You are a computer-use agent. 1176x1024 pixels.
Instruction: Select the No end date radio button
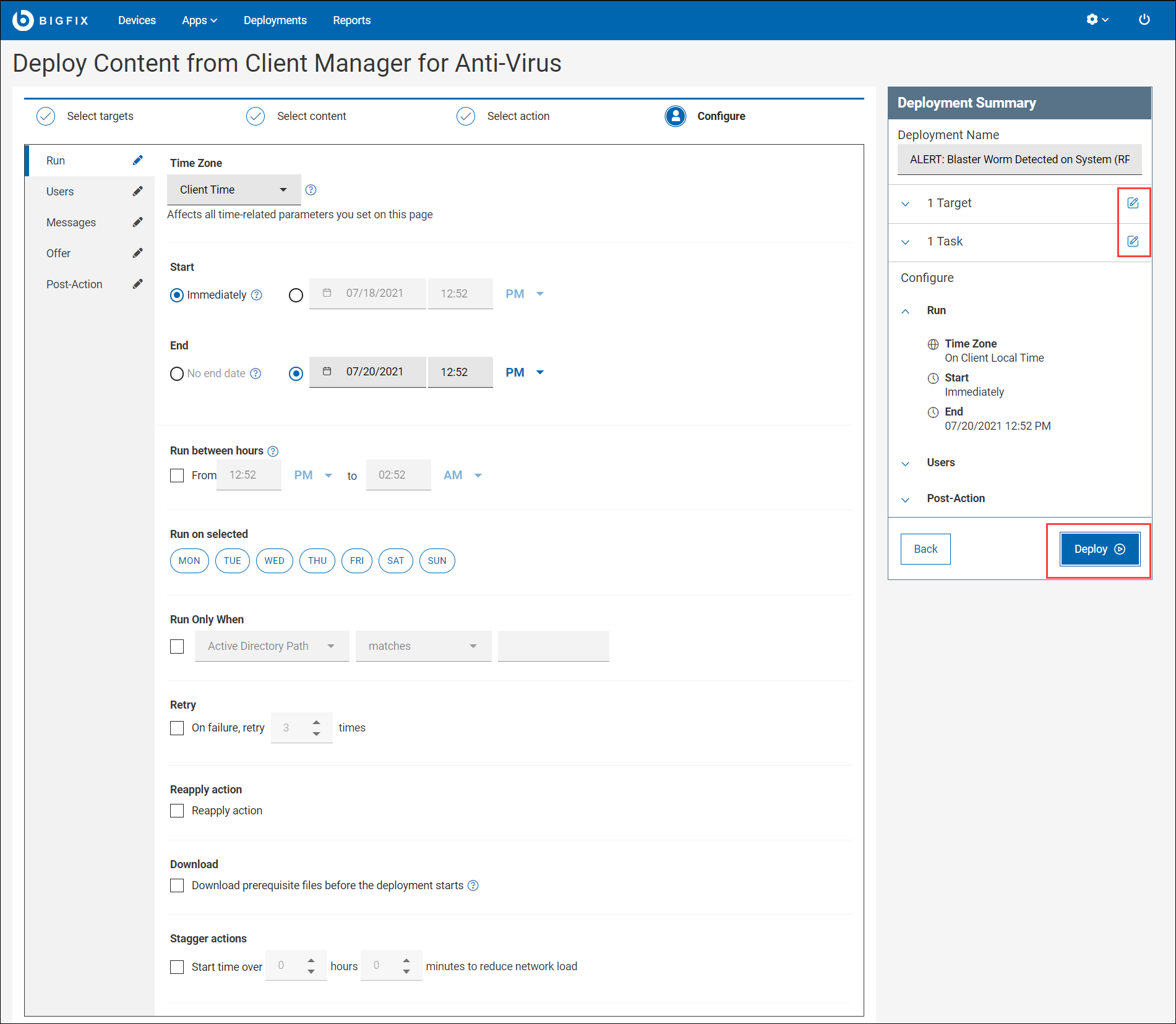[x=177, y=374]
